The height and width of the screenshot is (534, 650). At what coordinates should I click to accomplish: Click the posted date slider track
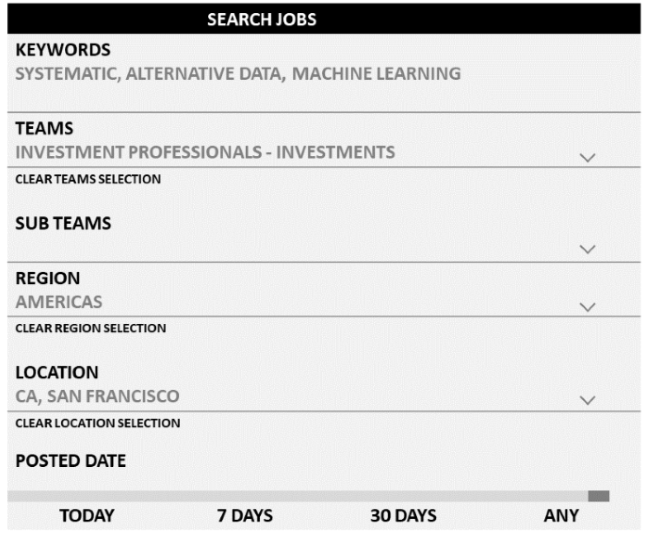[x=298, y=496]
